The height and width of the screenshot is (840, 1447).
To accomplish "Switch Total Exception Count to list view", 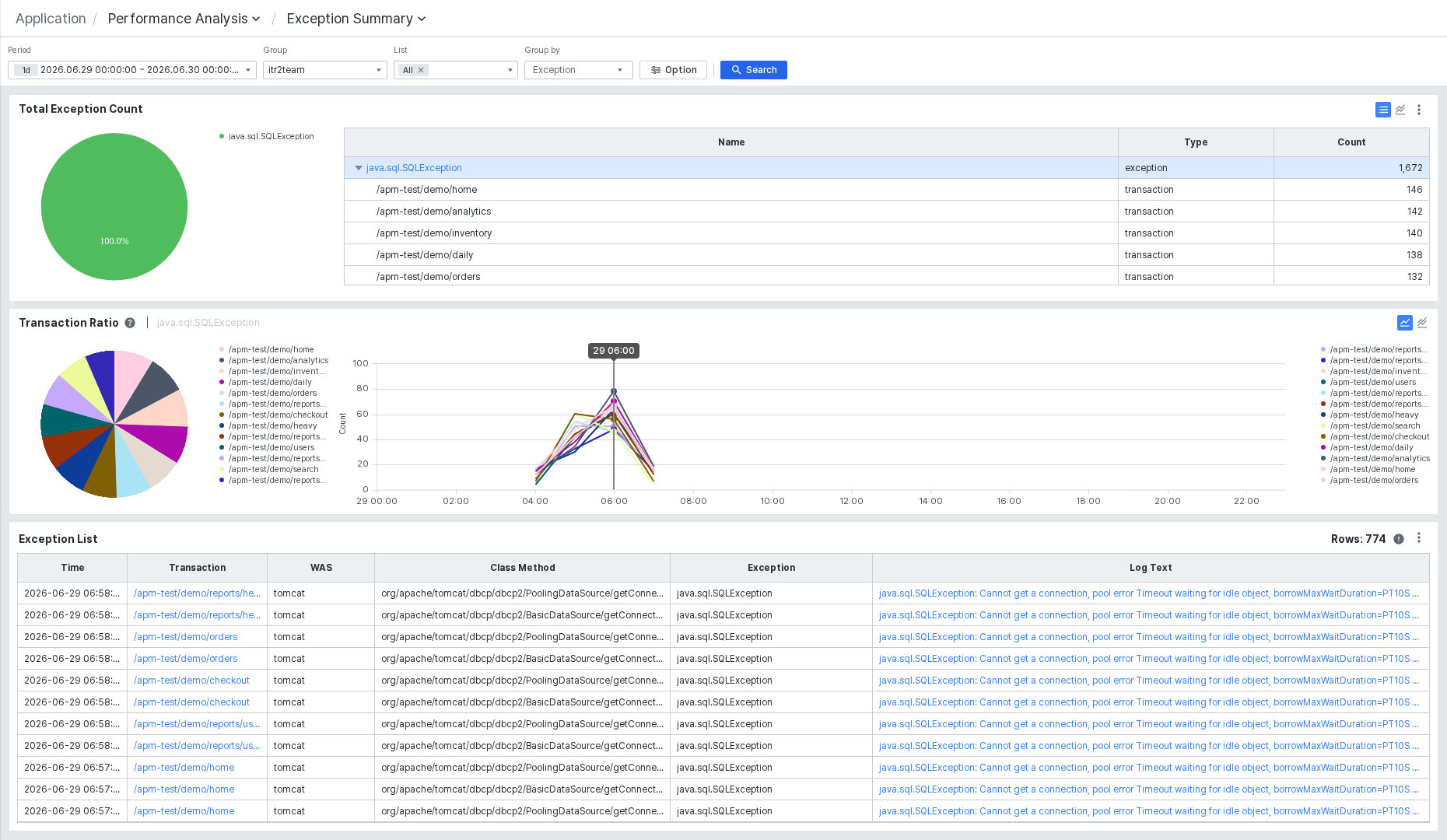I will pos(1382,110).
